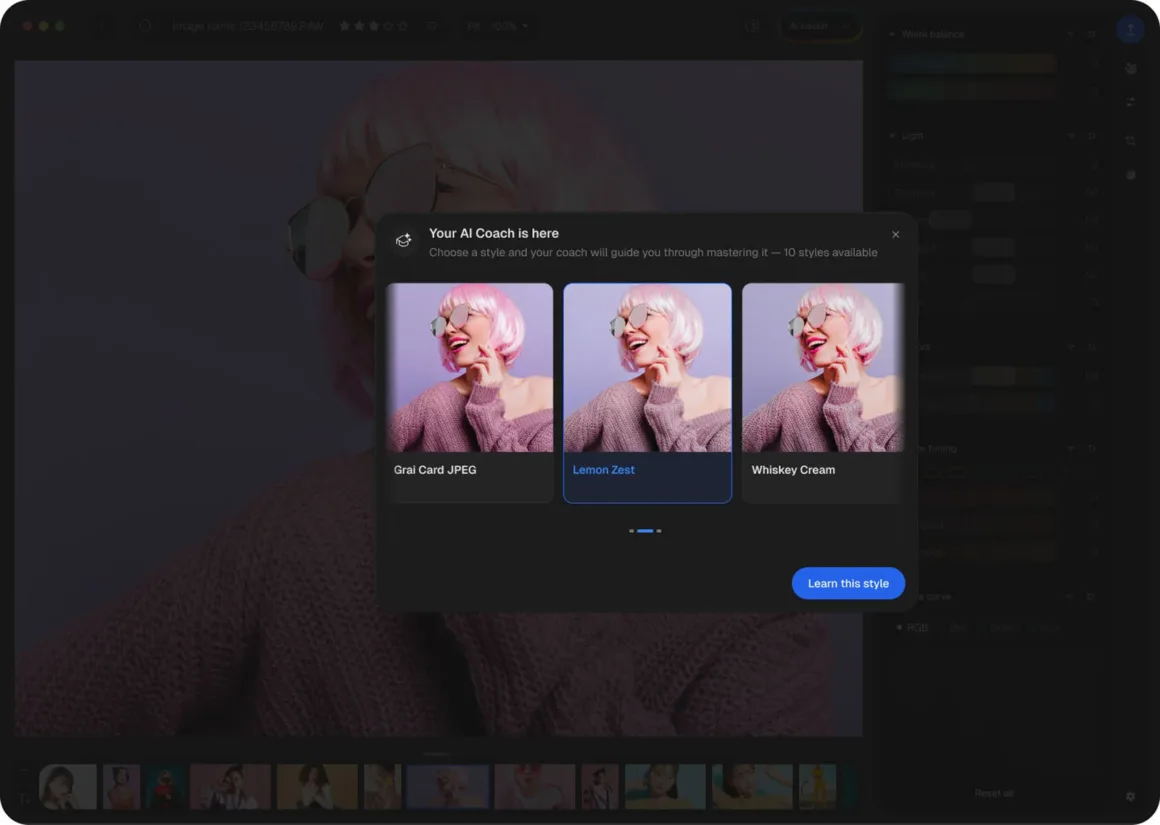
Task: Select the Lemon Zest style preview image
Action: click(x=647, y=368)
